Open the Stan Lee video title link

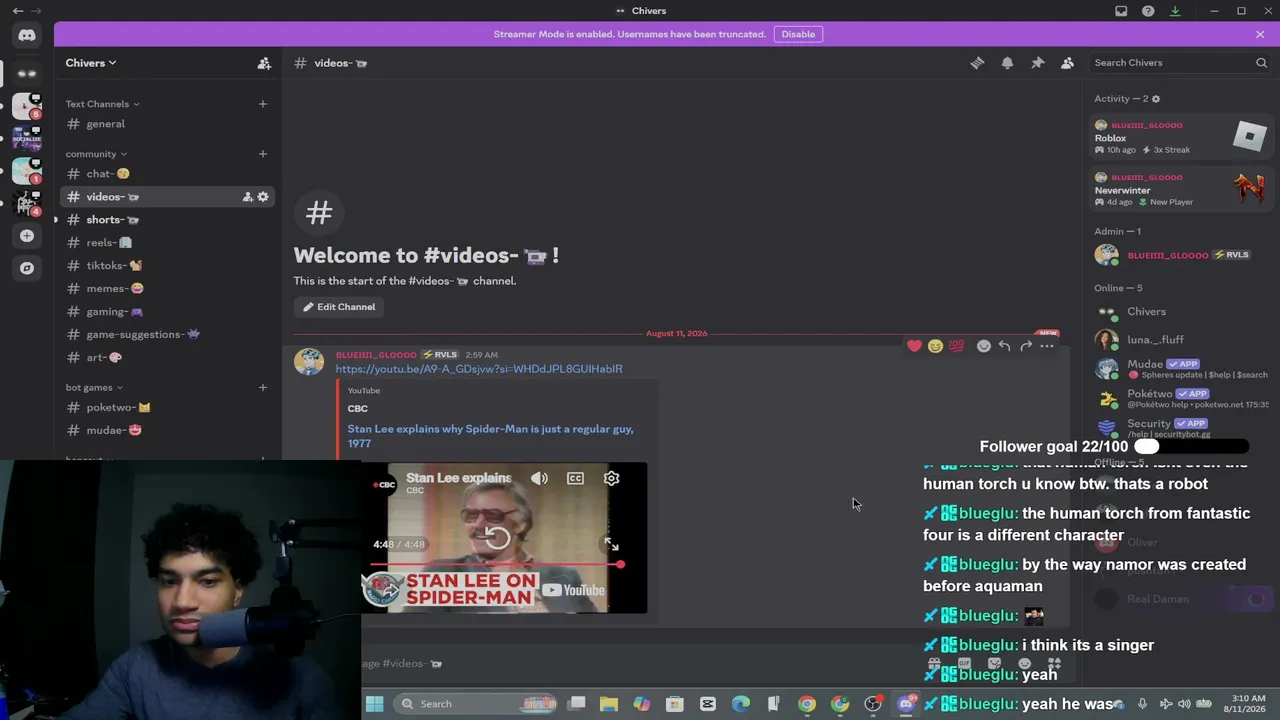tap(490, 436)
